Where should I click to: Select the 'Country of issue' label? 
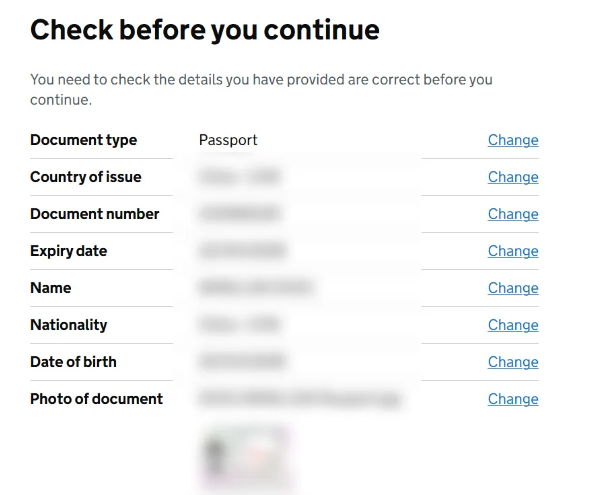coord(86,177)
